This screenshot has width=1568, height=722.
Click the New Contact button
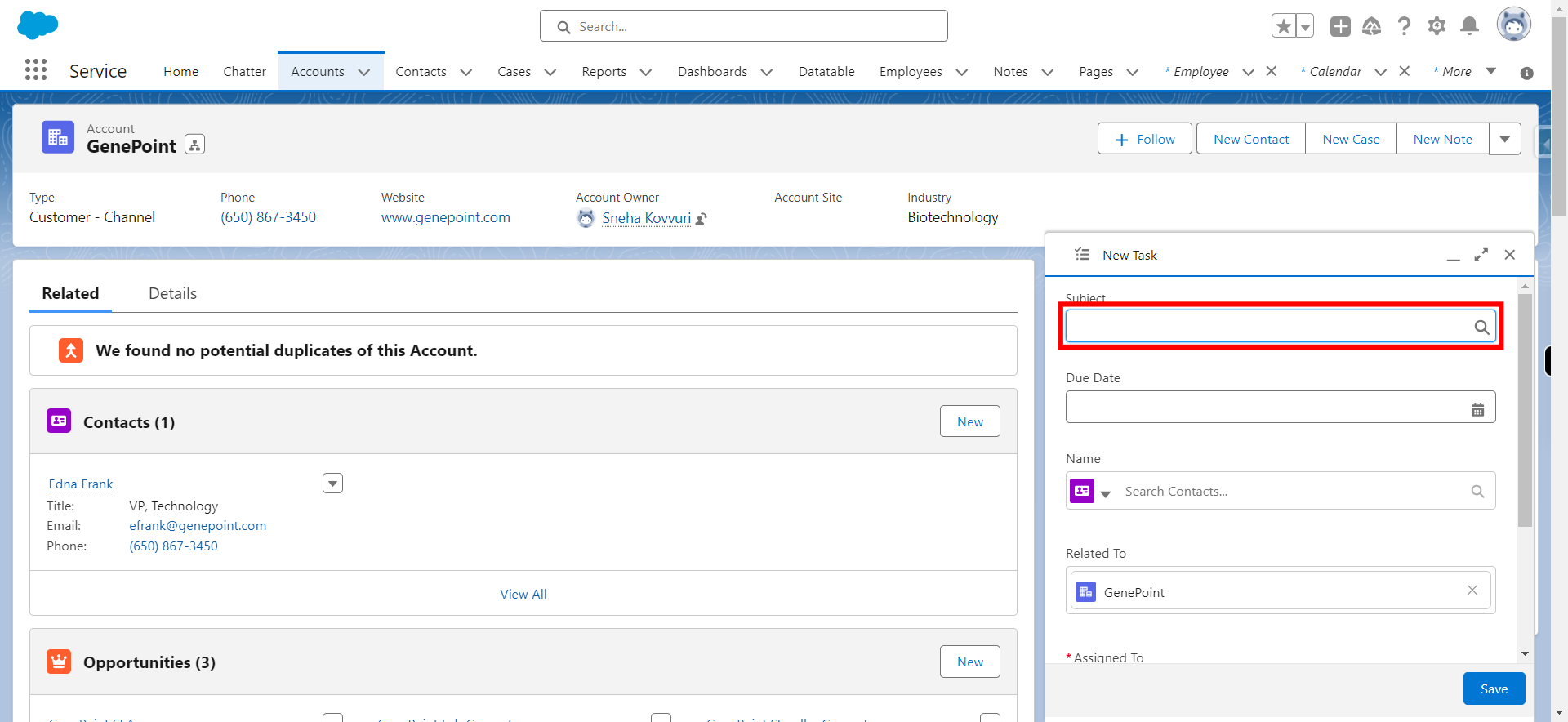[x=1251, y=139]
